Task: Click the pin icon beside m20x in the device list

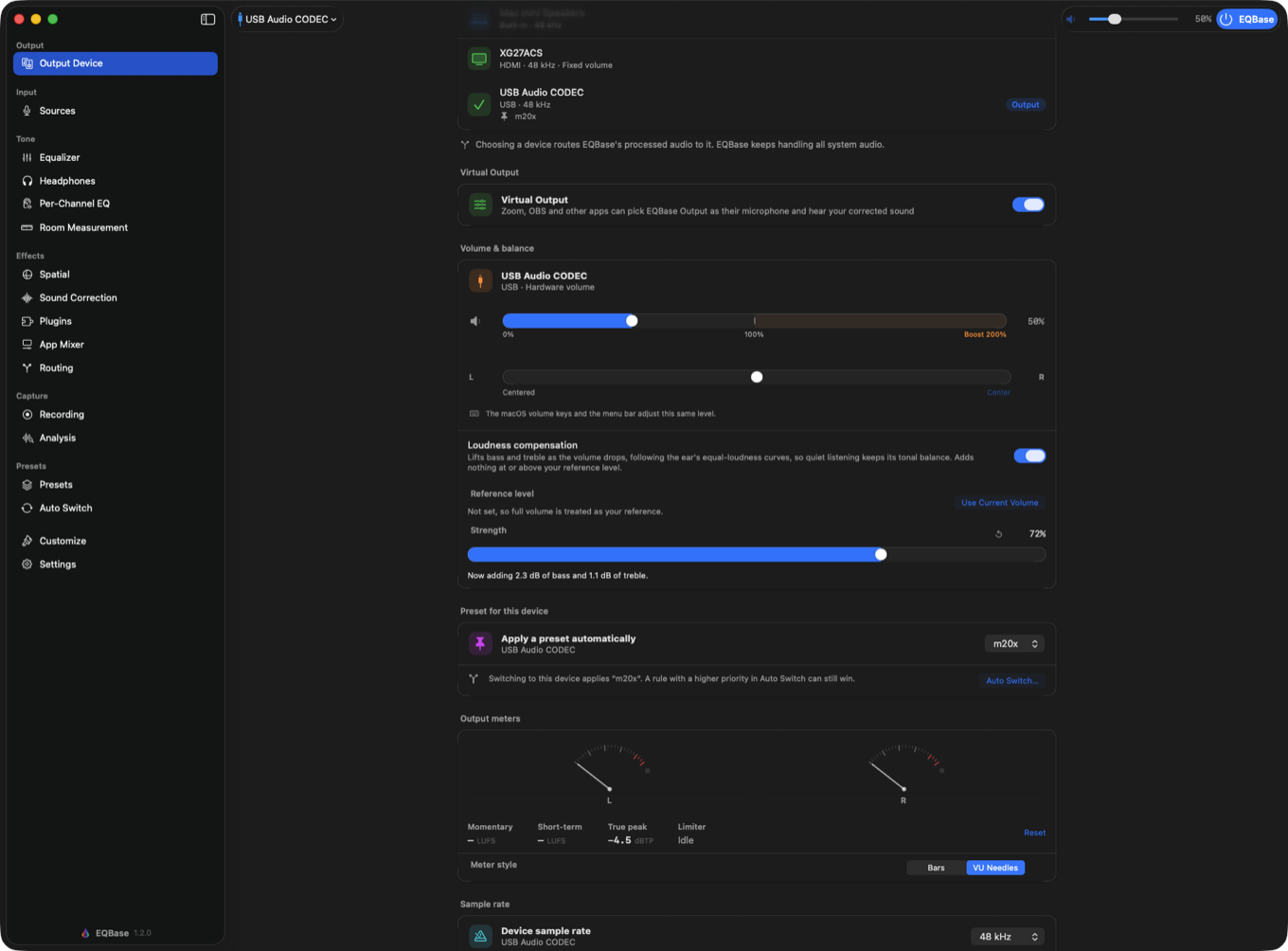Action: tap(505, 117)
